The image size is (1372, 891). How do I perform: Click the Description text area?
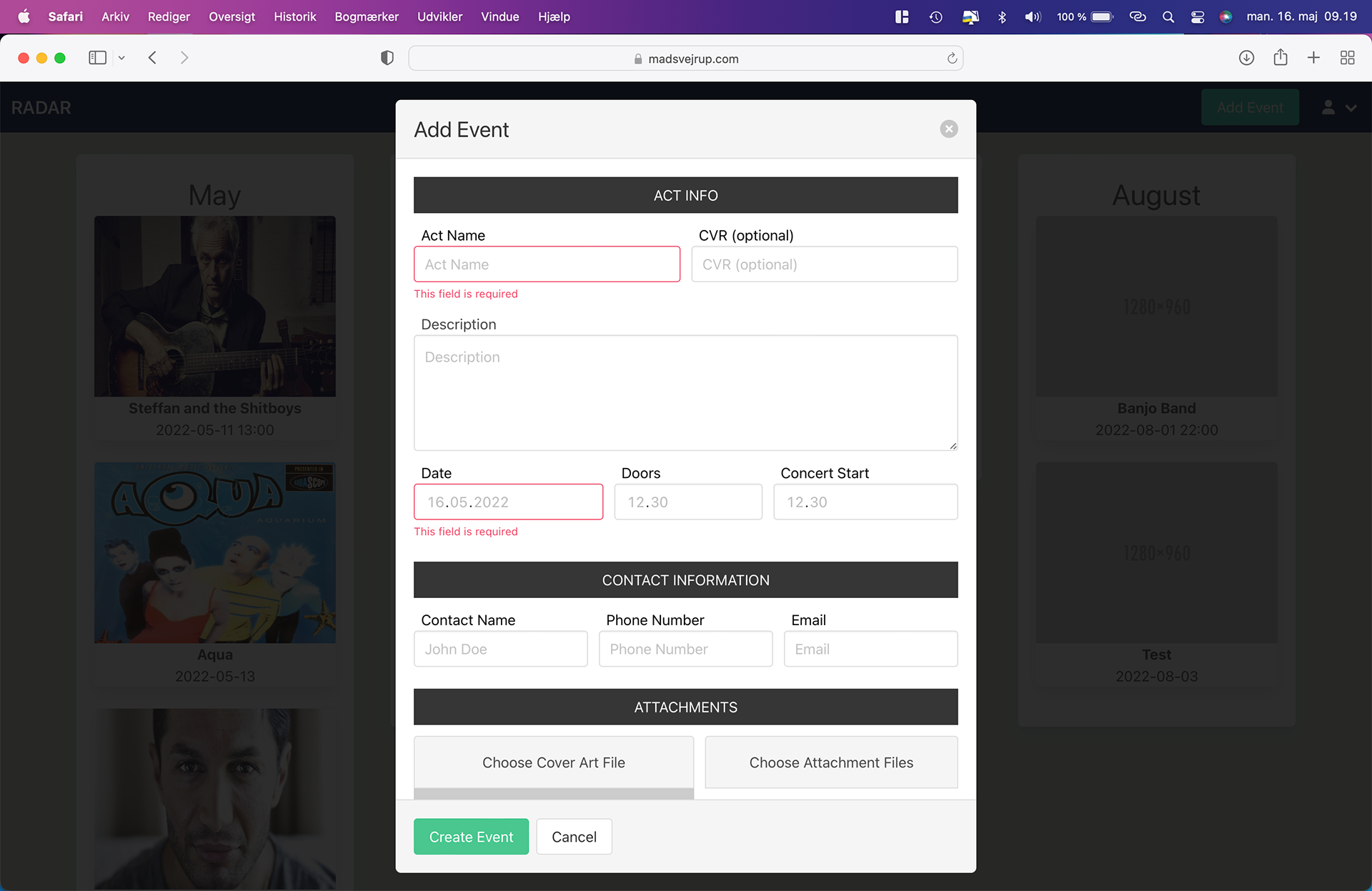[x=685, y=393]
